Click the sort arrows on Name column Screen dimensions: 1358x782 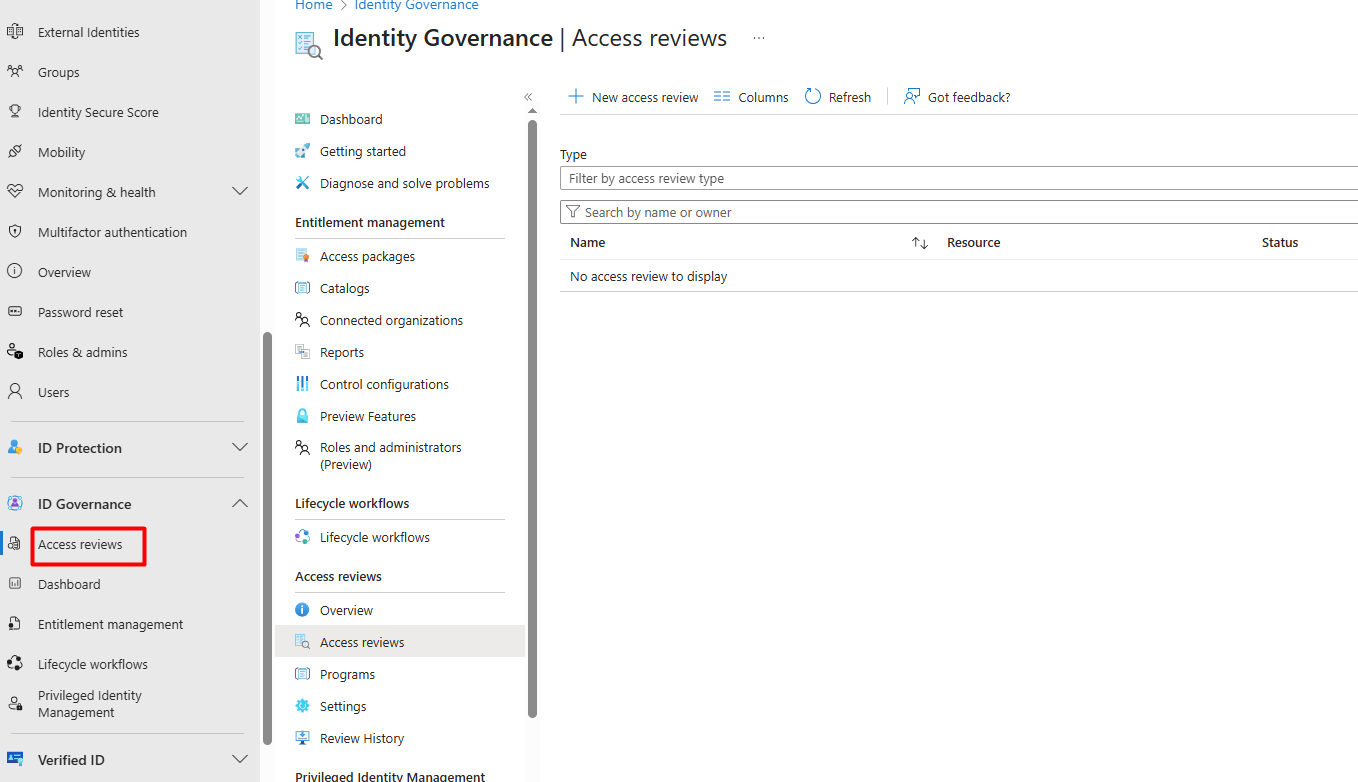pos(920,243)
